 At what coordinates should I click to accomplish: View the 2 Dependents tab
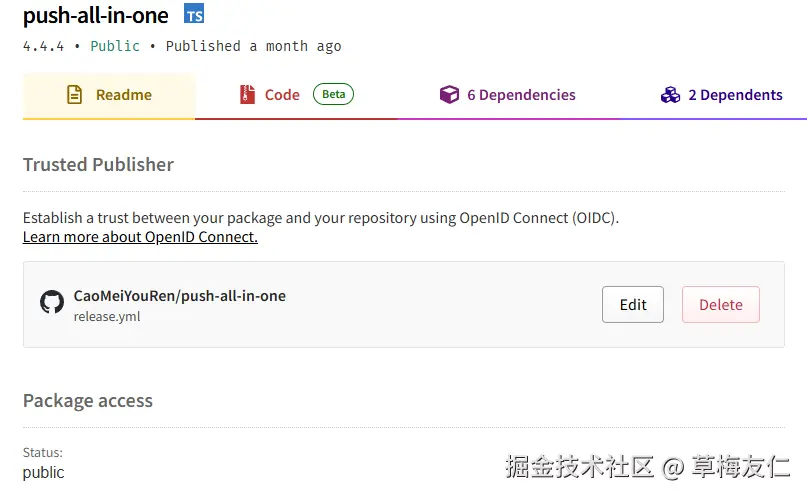(735, 95)
